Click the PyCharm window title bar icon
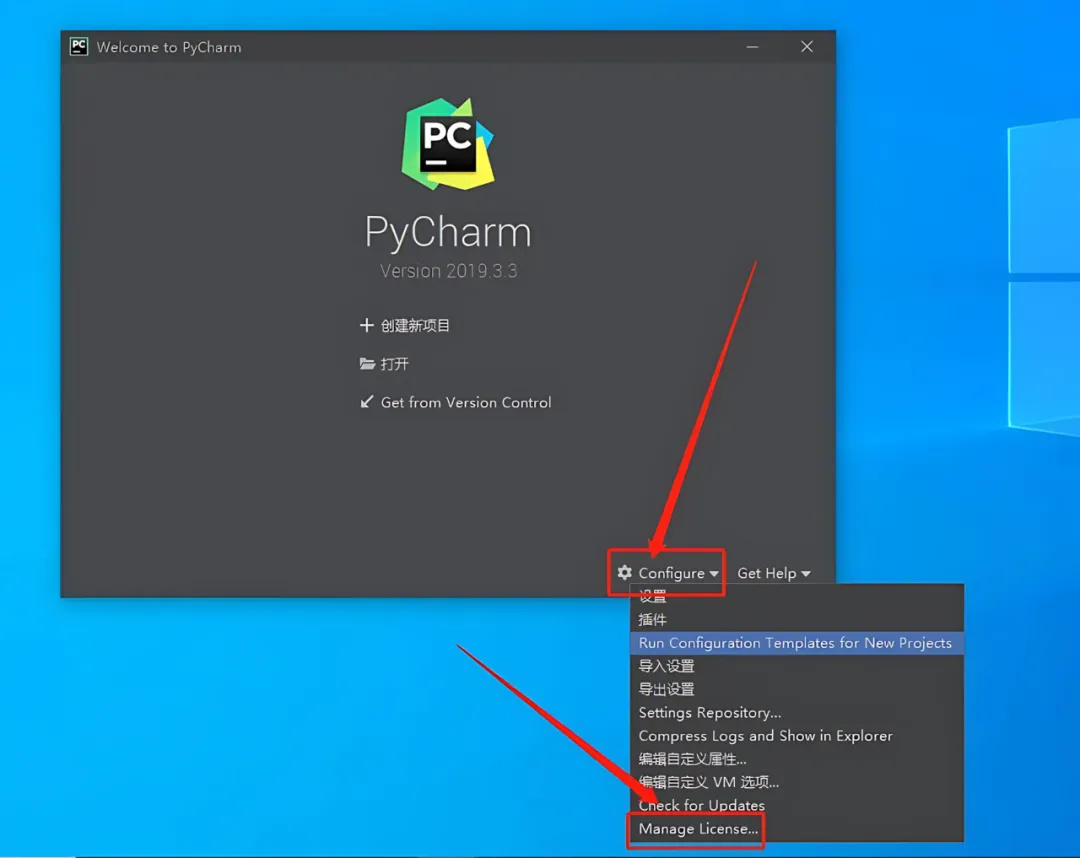Screen dimensions: 1080x858 pyautogui.click(x=79, y=46)
